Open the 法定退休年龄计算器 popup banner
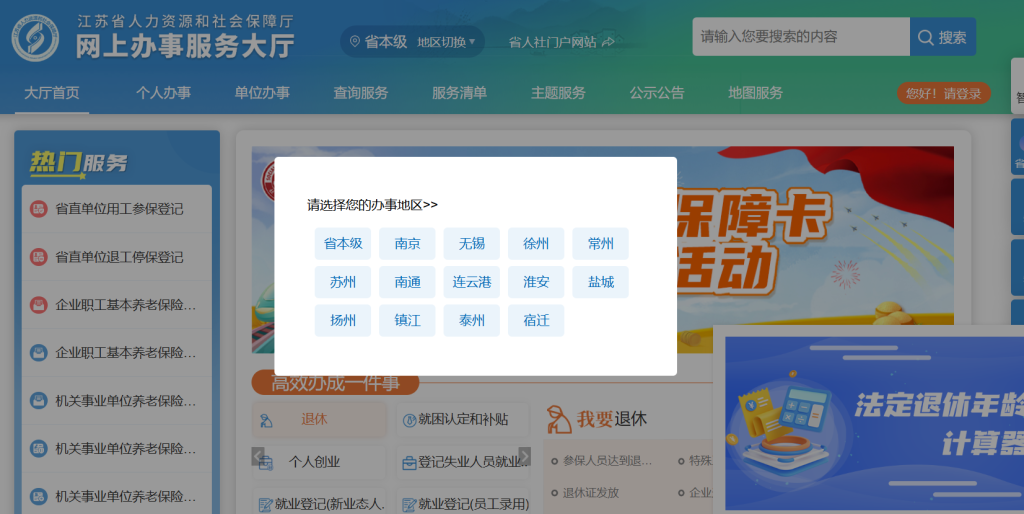 [874, 423]
